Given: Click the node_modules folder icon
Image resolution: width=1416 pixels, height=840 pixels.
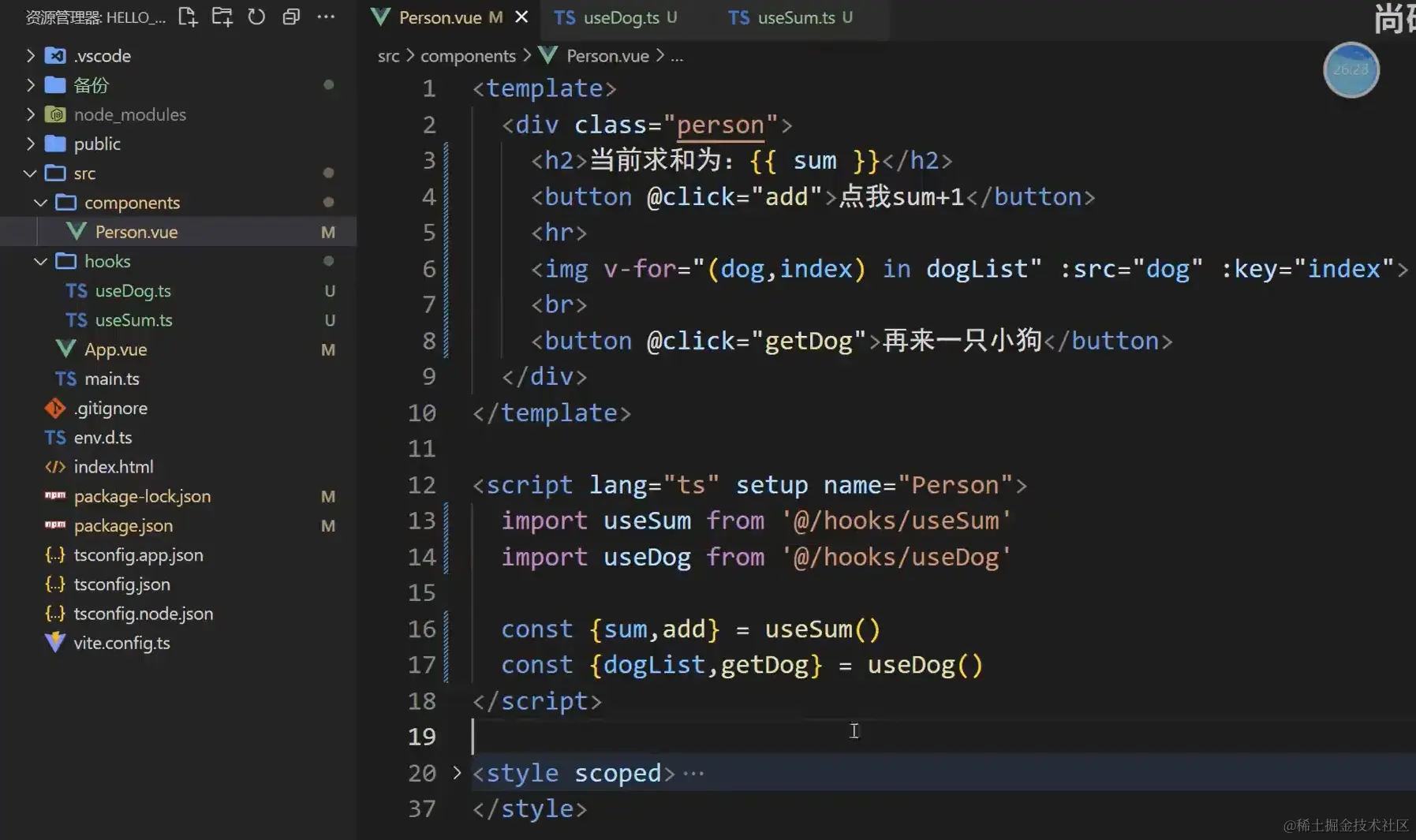Looking at the screenshot, I should pyautogui.click(x=55, y=114).
